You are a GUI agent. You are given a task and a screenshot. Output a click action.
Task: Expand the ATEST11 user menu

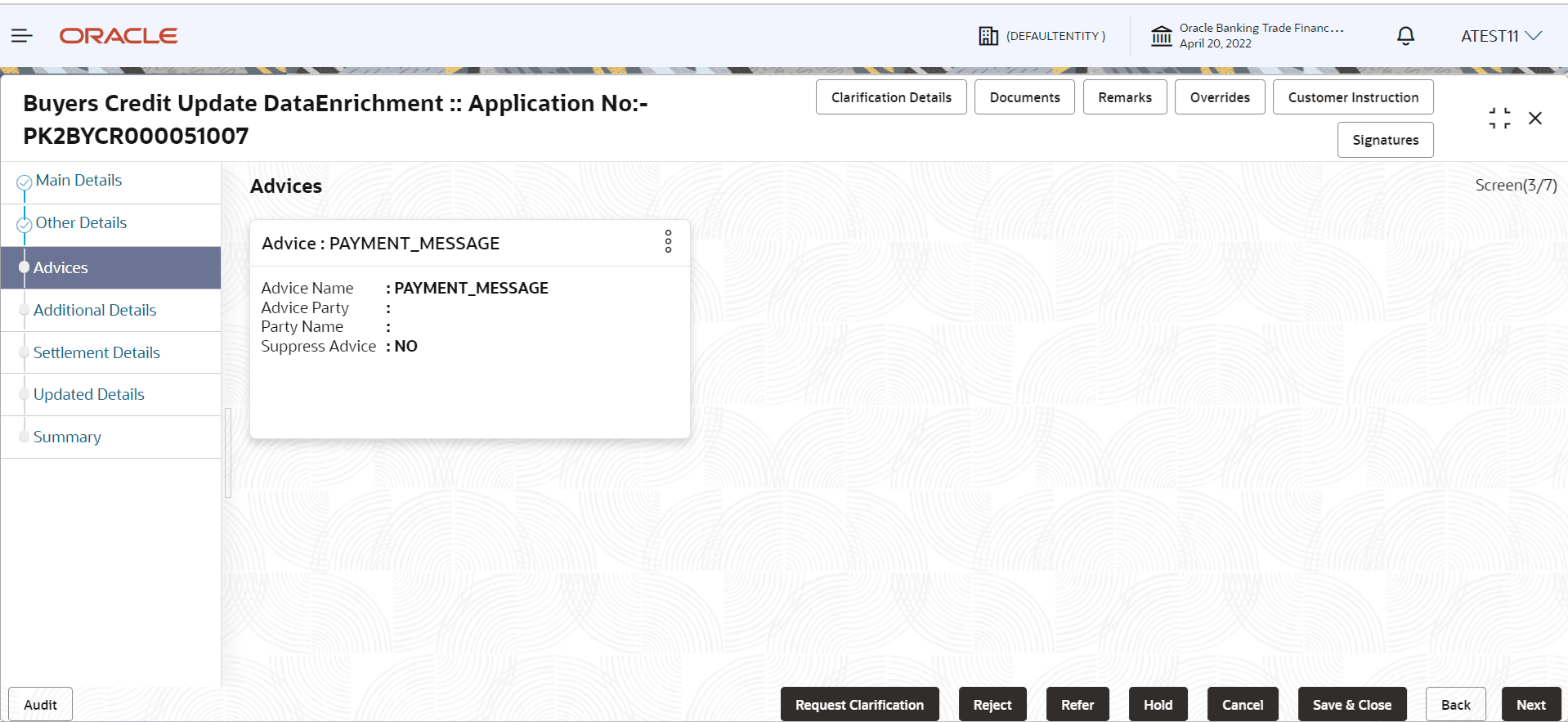coord(1501,36)
